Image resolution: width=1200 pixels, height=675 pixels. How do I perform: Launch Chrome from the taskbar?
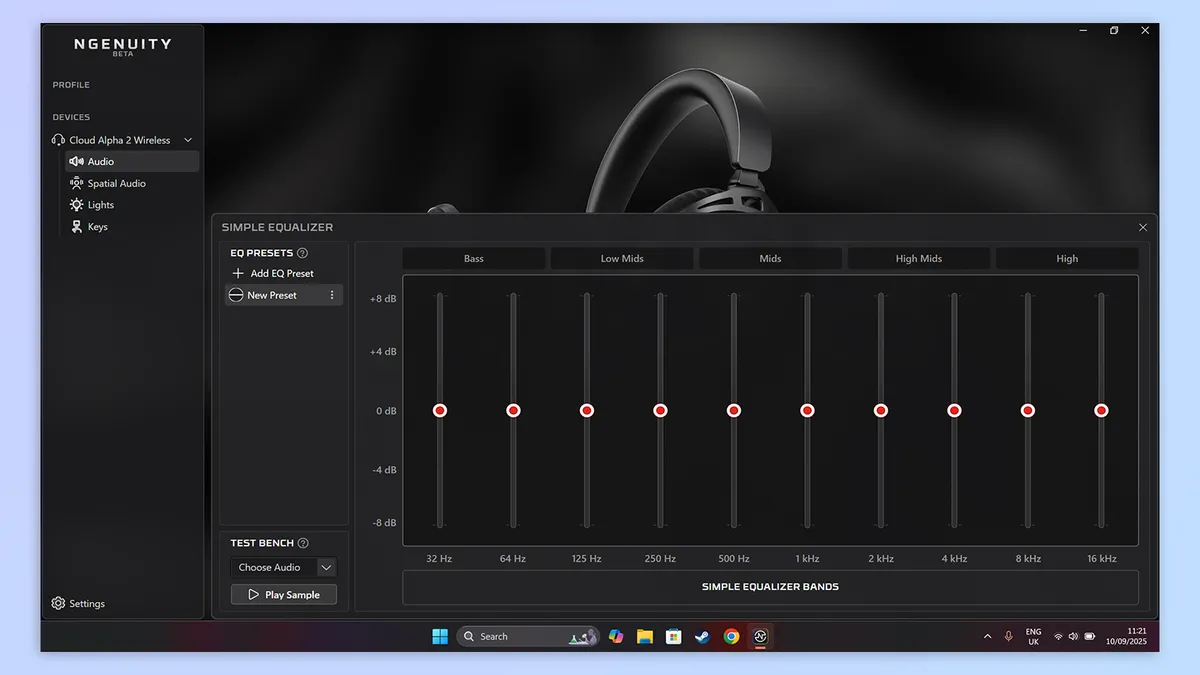pyautogui.click(x=731, y=636)
